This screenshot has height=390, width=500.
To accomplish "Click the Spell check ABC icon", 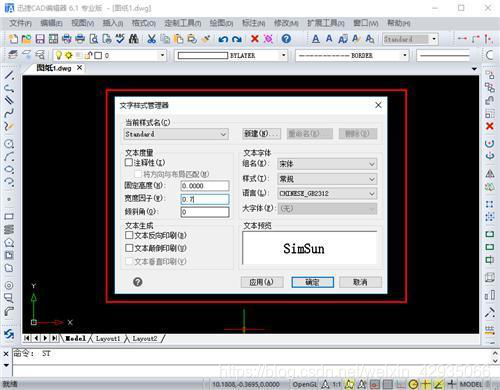I will [x=120, y=39].
